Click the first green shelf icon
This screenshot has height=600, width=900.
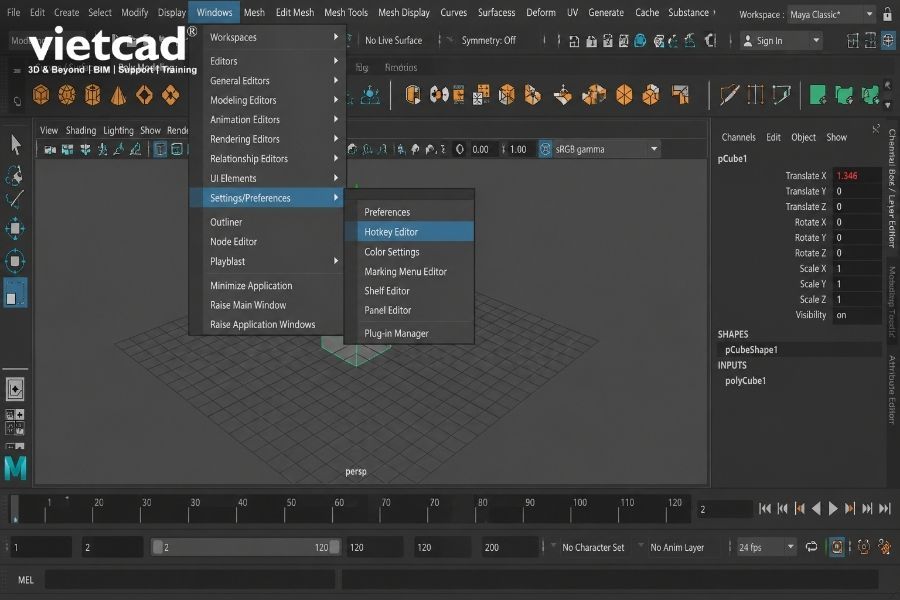[x=817, y=95]
